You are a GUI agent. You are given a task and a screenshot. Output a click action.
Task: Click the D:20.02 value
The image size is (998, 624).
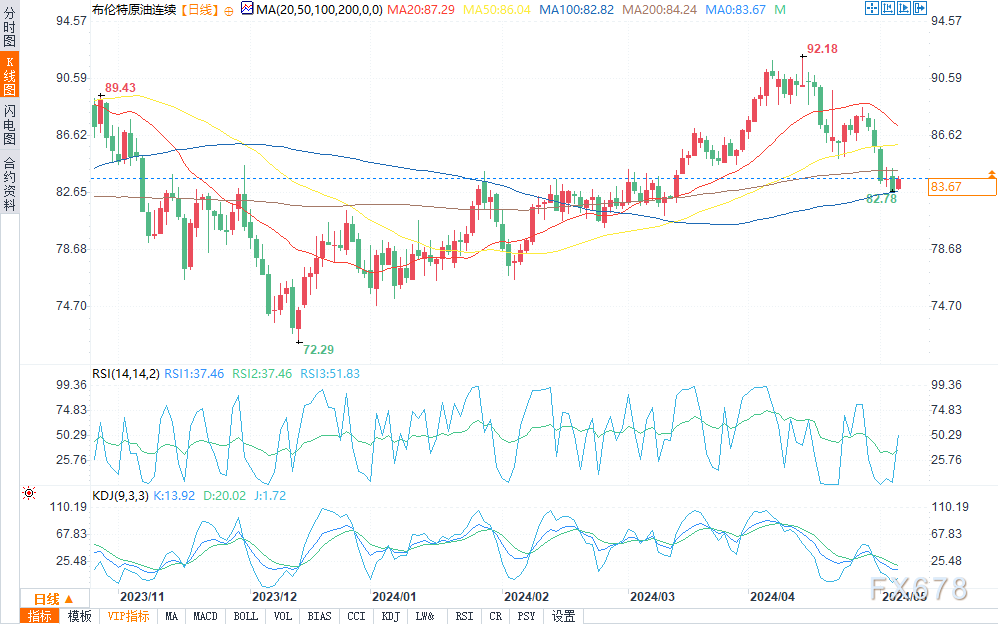tap(224, 495)
